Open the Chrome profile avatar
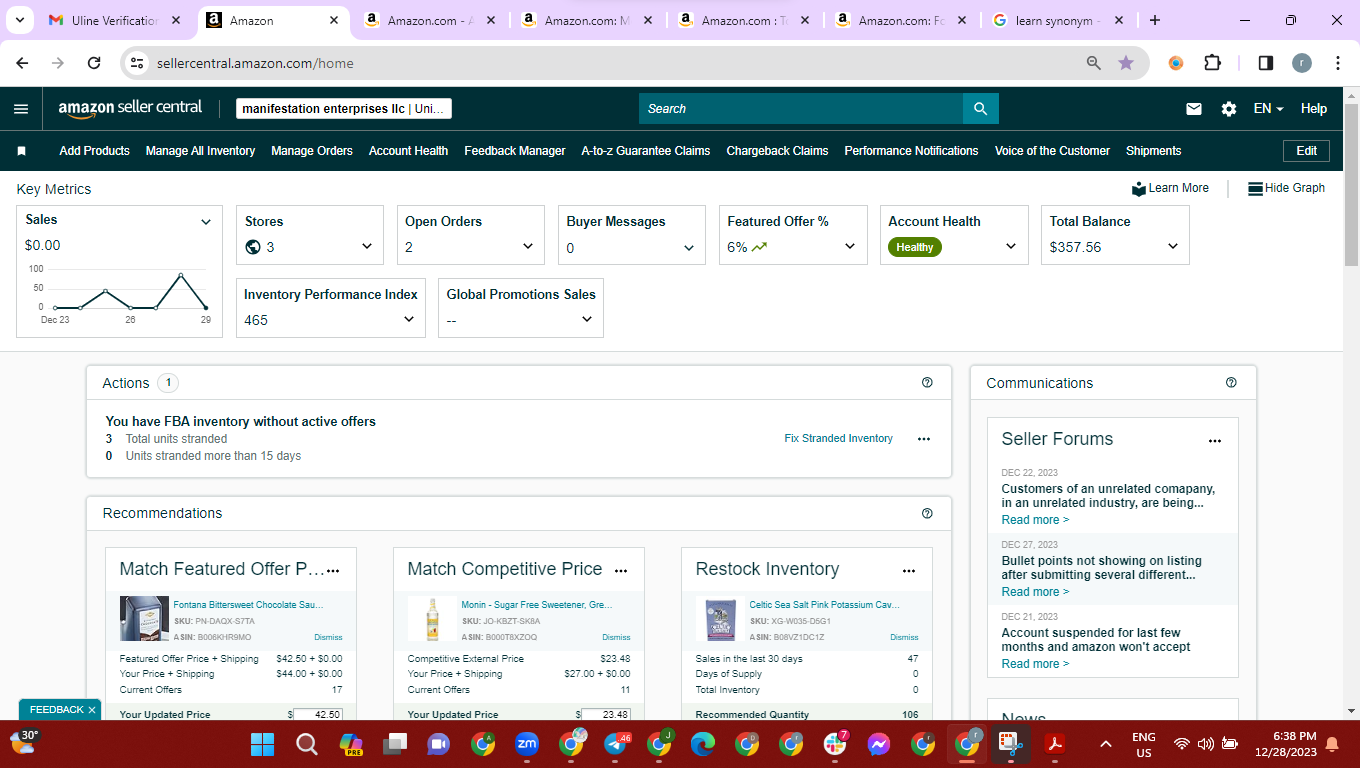 pyautogui.click(x=1301, y=63)
